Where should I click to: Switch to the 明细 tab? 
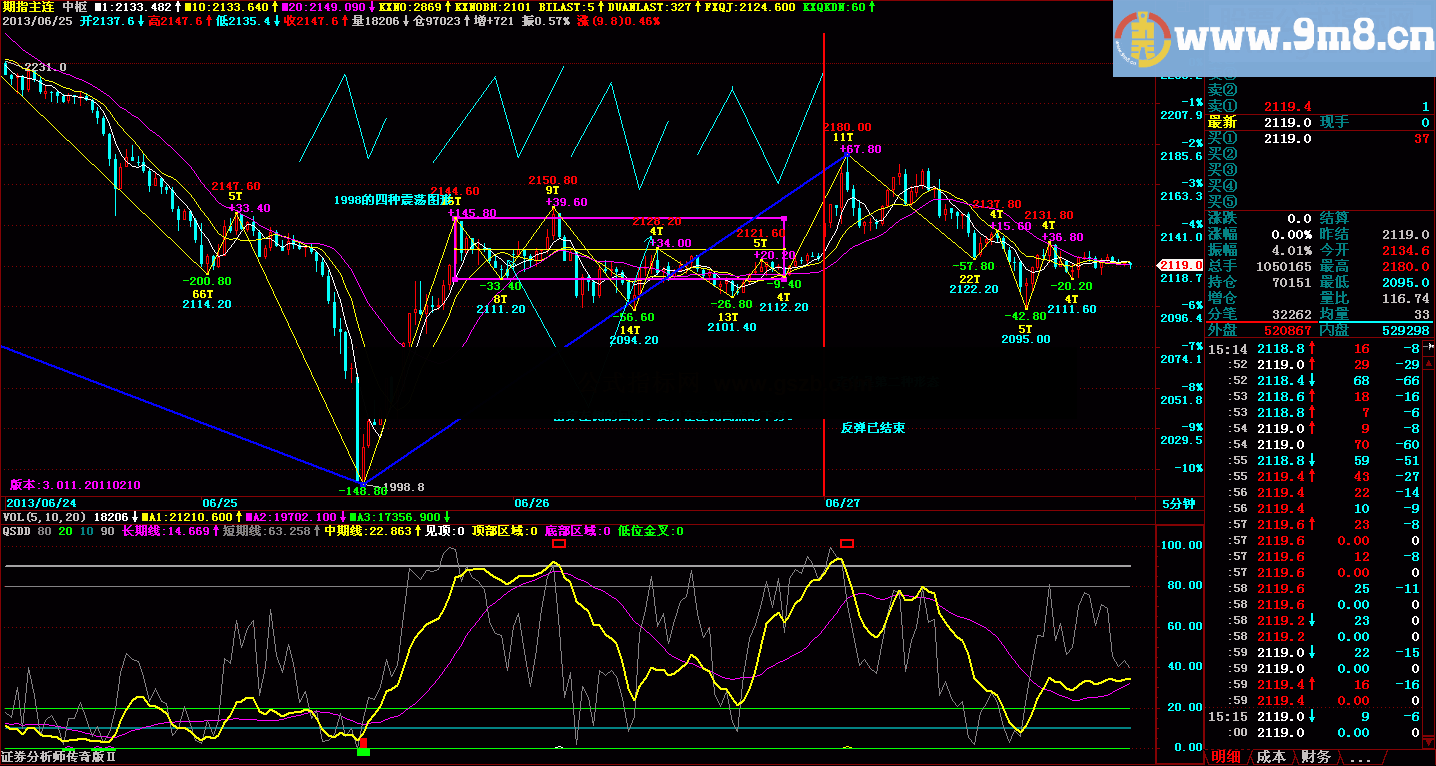(1227, 757)
